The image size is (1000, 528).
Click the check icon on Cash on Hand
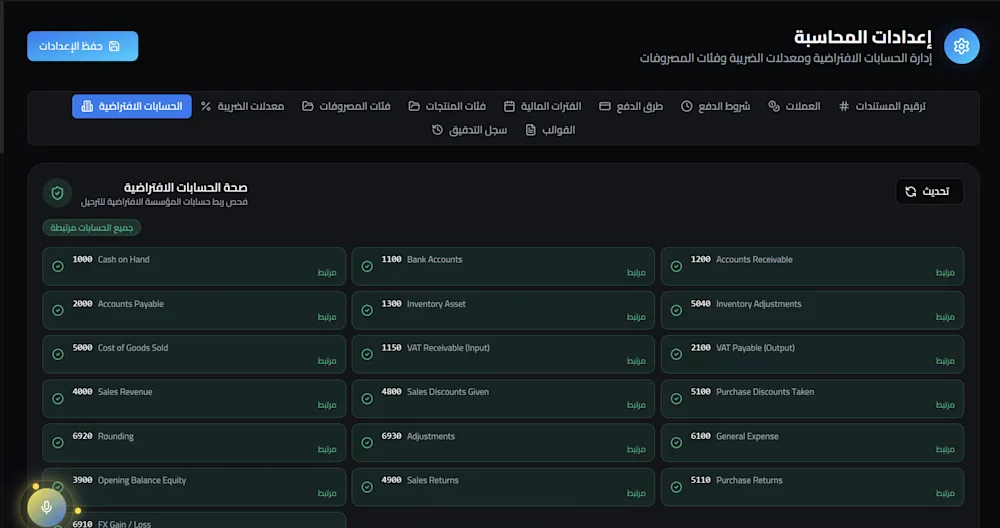[58, 266]
